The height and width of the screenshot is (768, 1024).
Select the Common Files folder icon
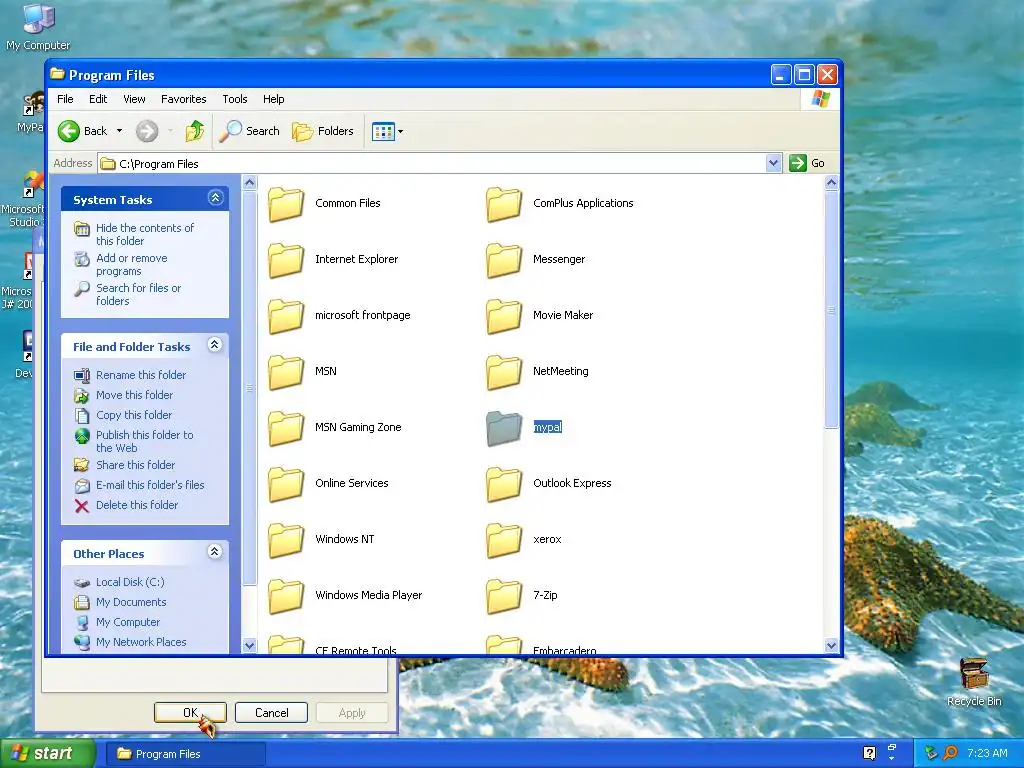pyautogui.click(x=286, y=204)
